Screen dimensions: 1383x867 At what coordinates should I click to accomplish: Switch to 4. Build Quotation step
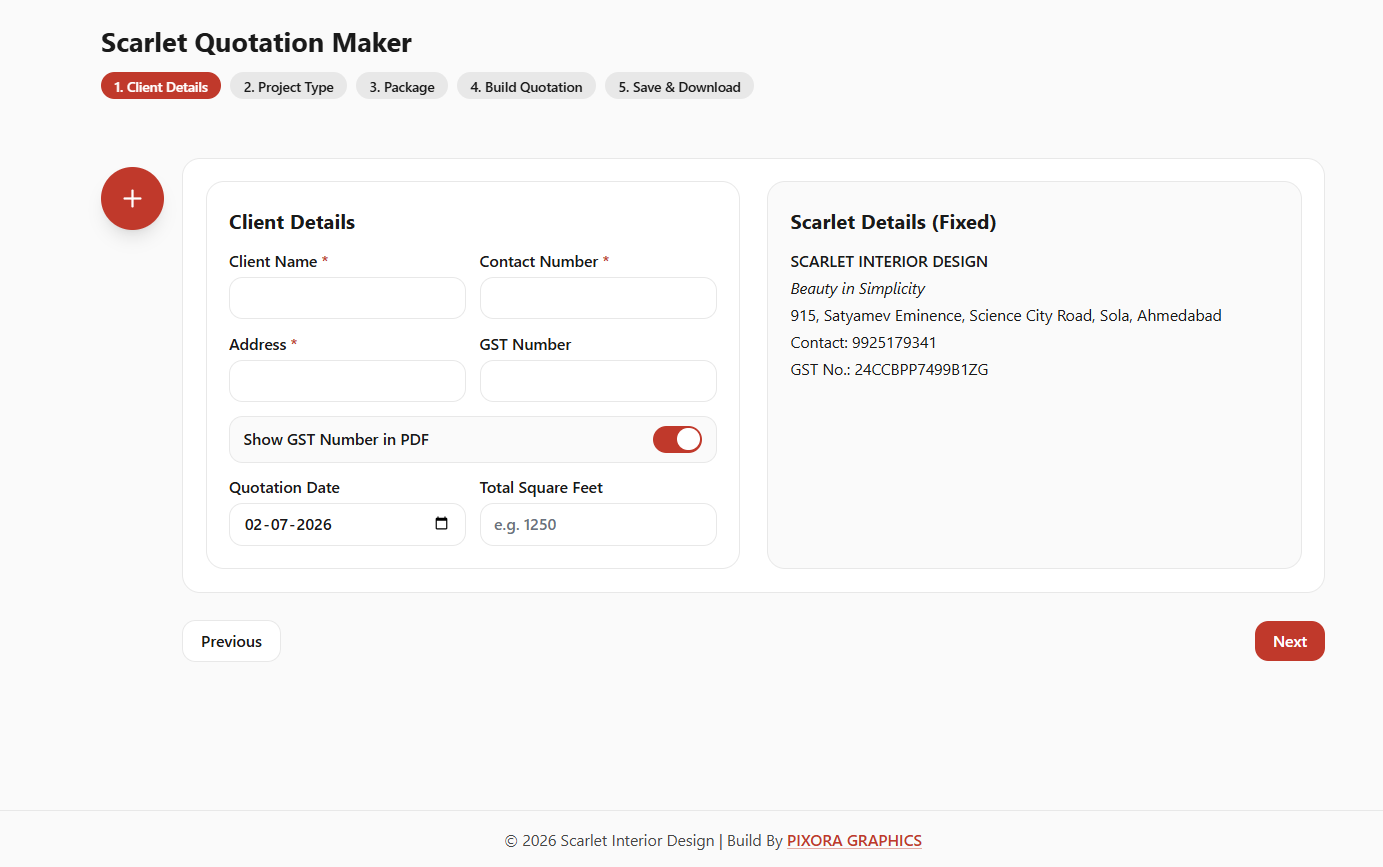pyautogui.click(x=526, y=86)
